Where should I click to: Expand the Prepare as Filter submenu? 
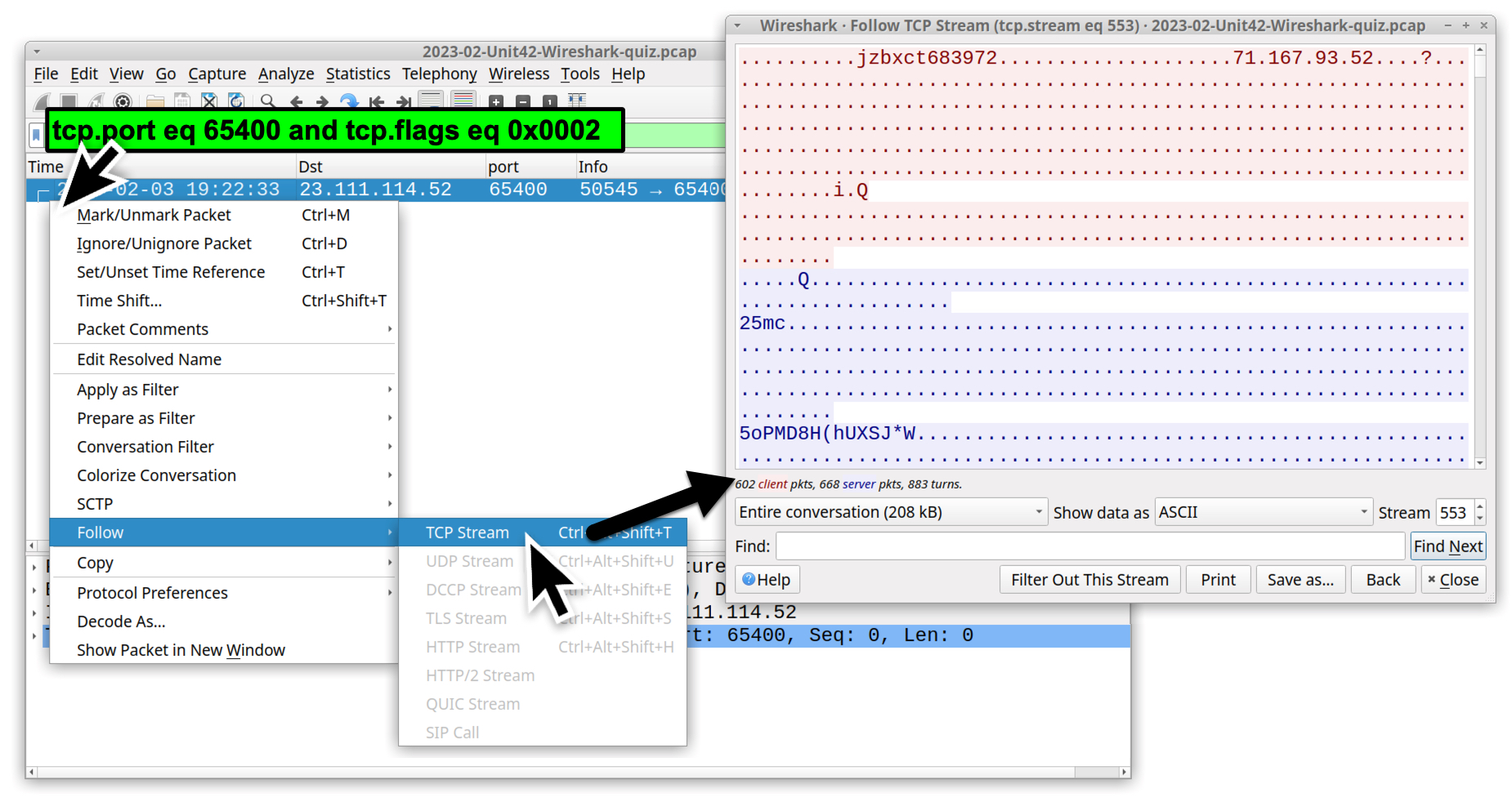(x=224, y=418)
